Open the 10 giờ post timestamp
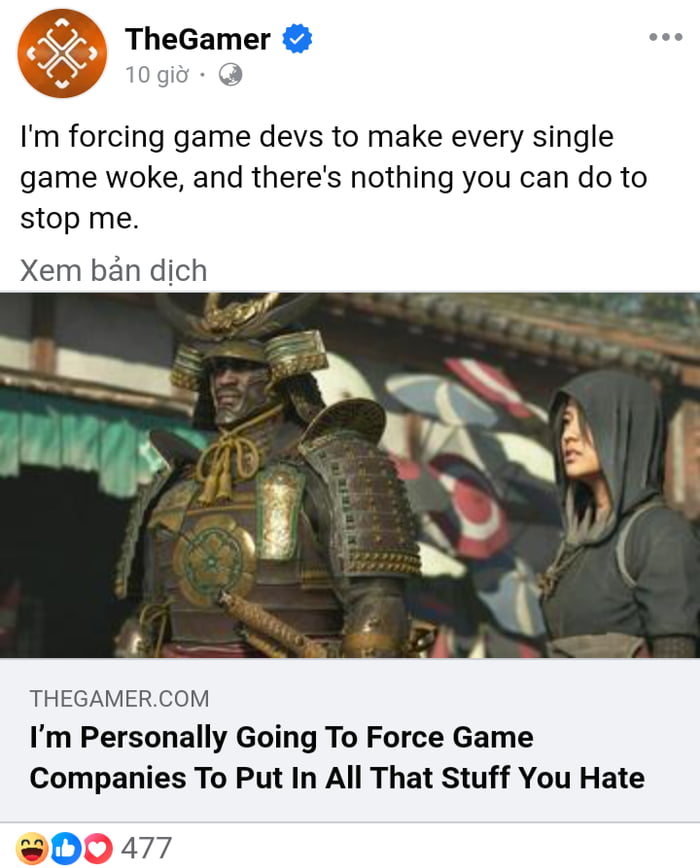This screenshot has width=700, height=868. (x=157, y=75)
